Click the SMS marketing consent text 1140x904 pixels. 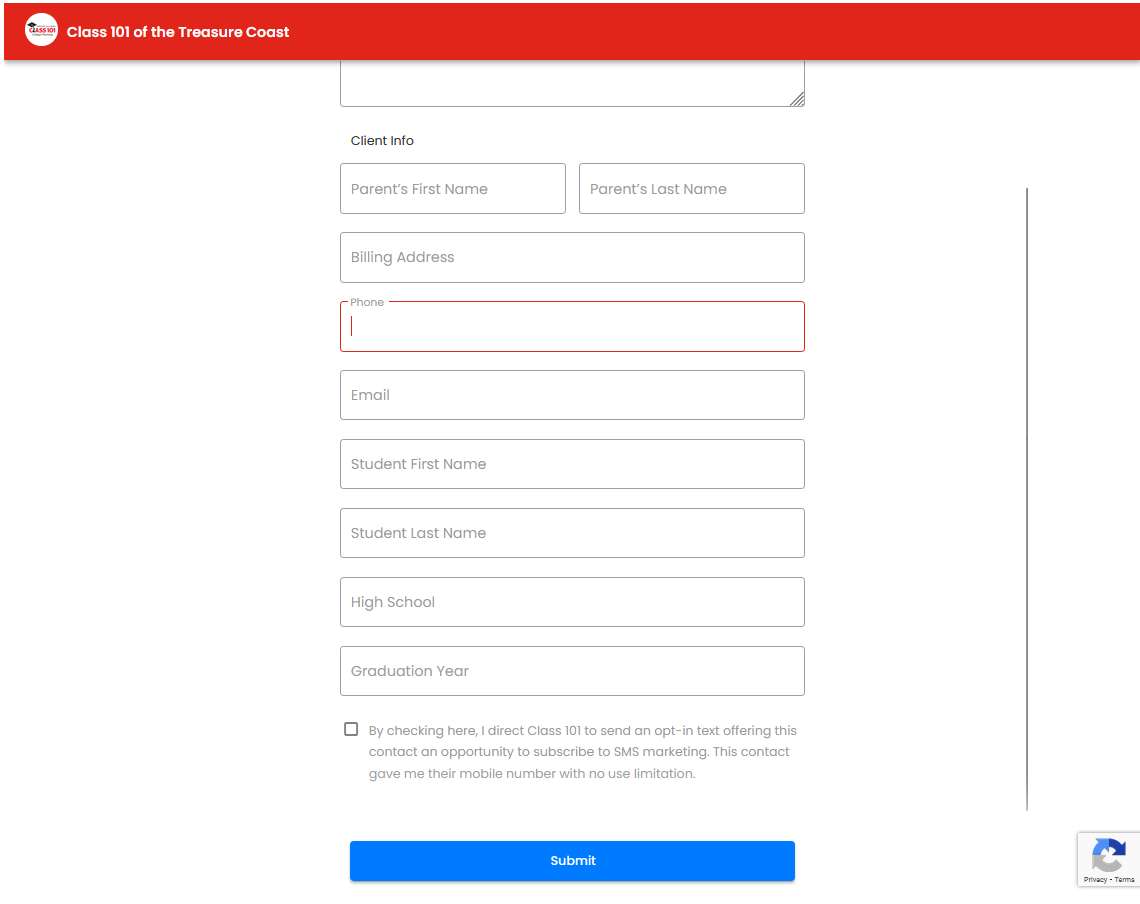pyautogui.click(x=582, y=752)
